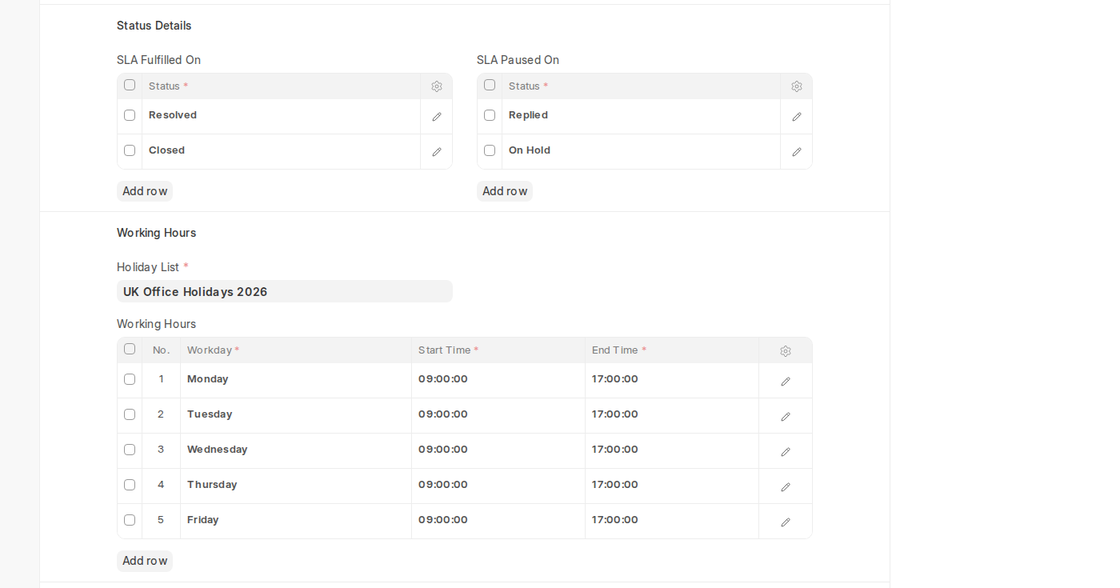Tick the Friday row checkbox

click(x=129, y=520)
